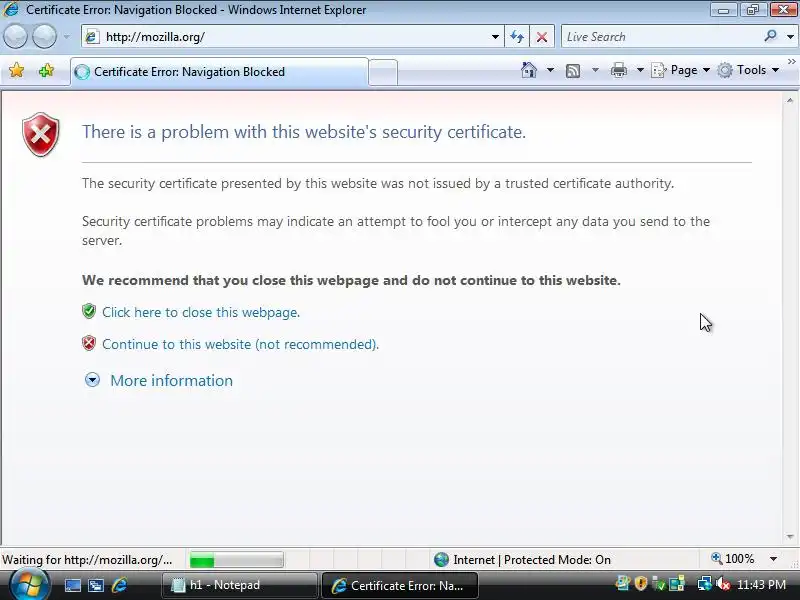The width and height of the screenshot is (800, 600).
Task: Click scrollbar down arrow on the page
Action: coord(790,537)
